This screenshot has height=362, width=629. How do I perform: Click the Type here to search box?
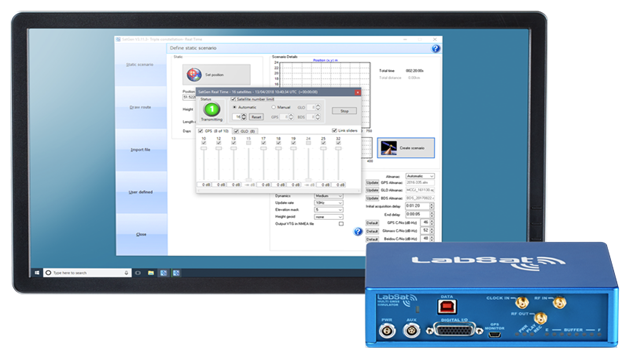tap(87, 273)
